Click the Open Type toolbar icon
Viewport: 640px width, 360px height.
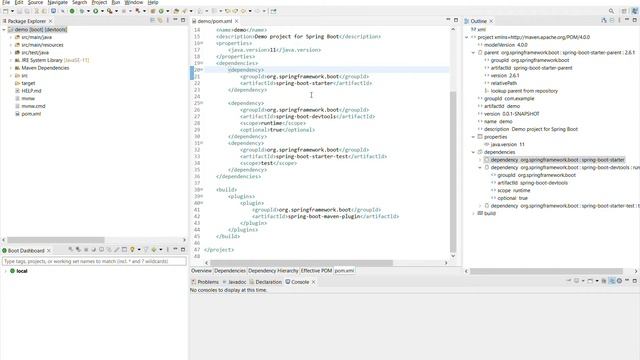[176, 11]
